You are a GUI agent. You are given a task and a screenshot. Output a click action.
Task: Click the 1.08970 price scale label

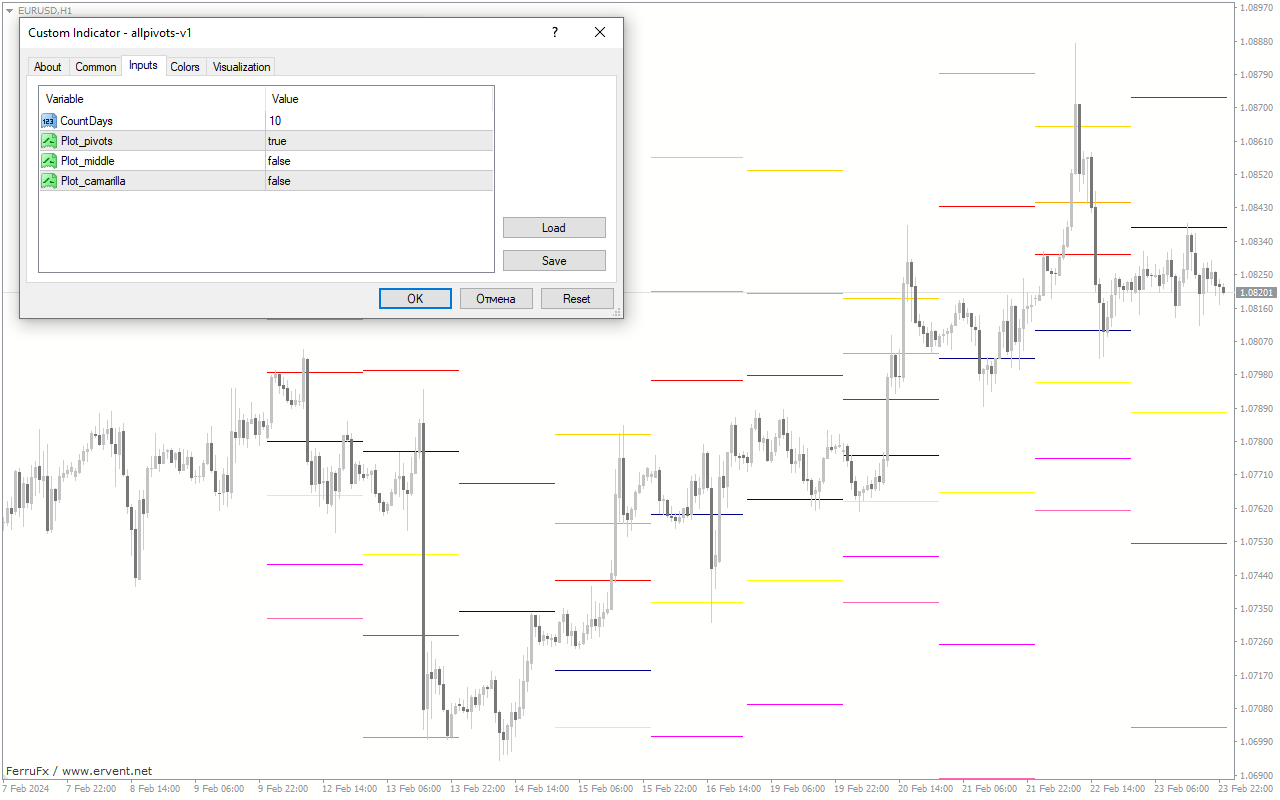pyautogui.click(x=1257, y=8)
